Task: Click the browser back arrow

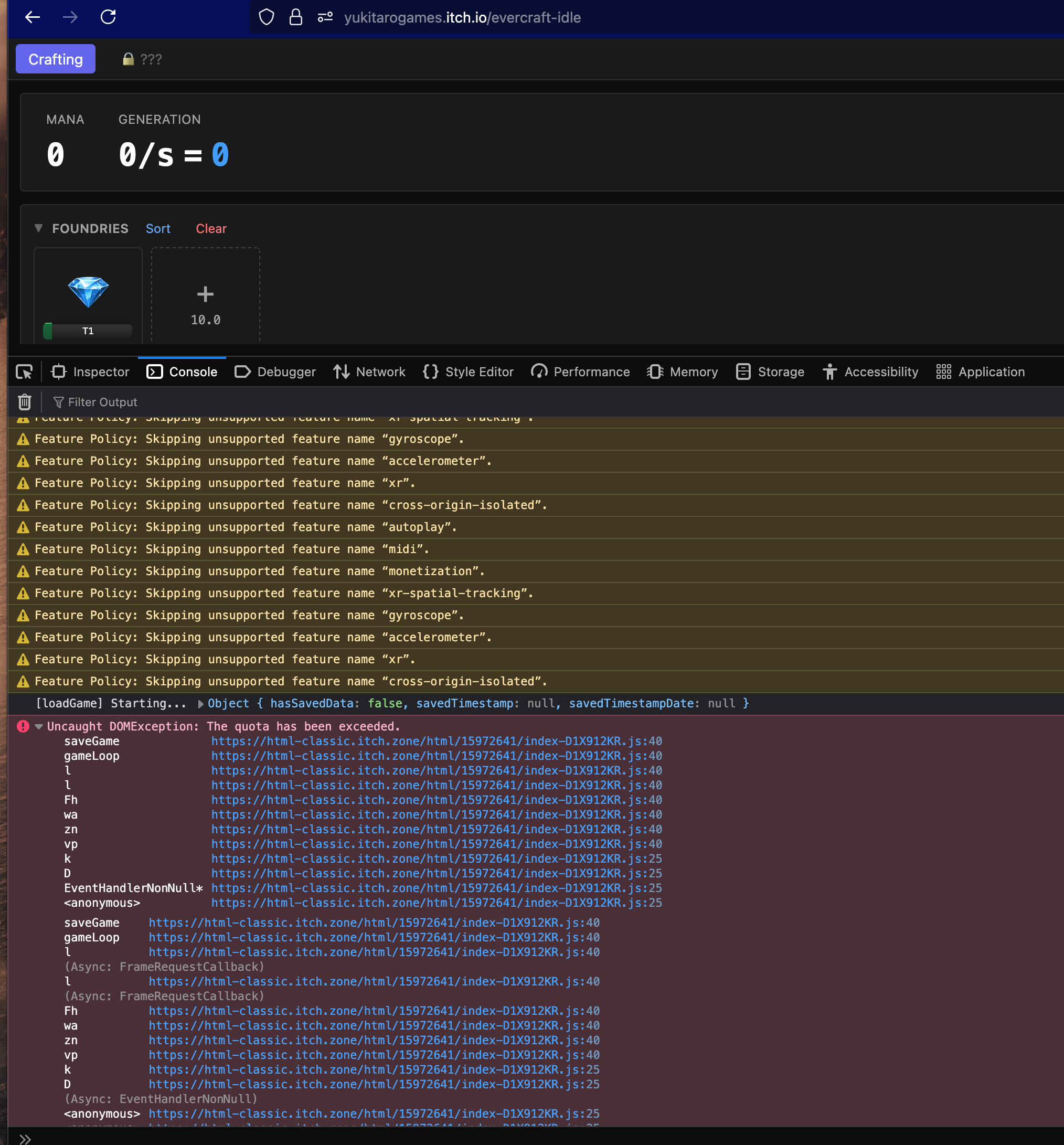Action: tap(33, 17)
